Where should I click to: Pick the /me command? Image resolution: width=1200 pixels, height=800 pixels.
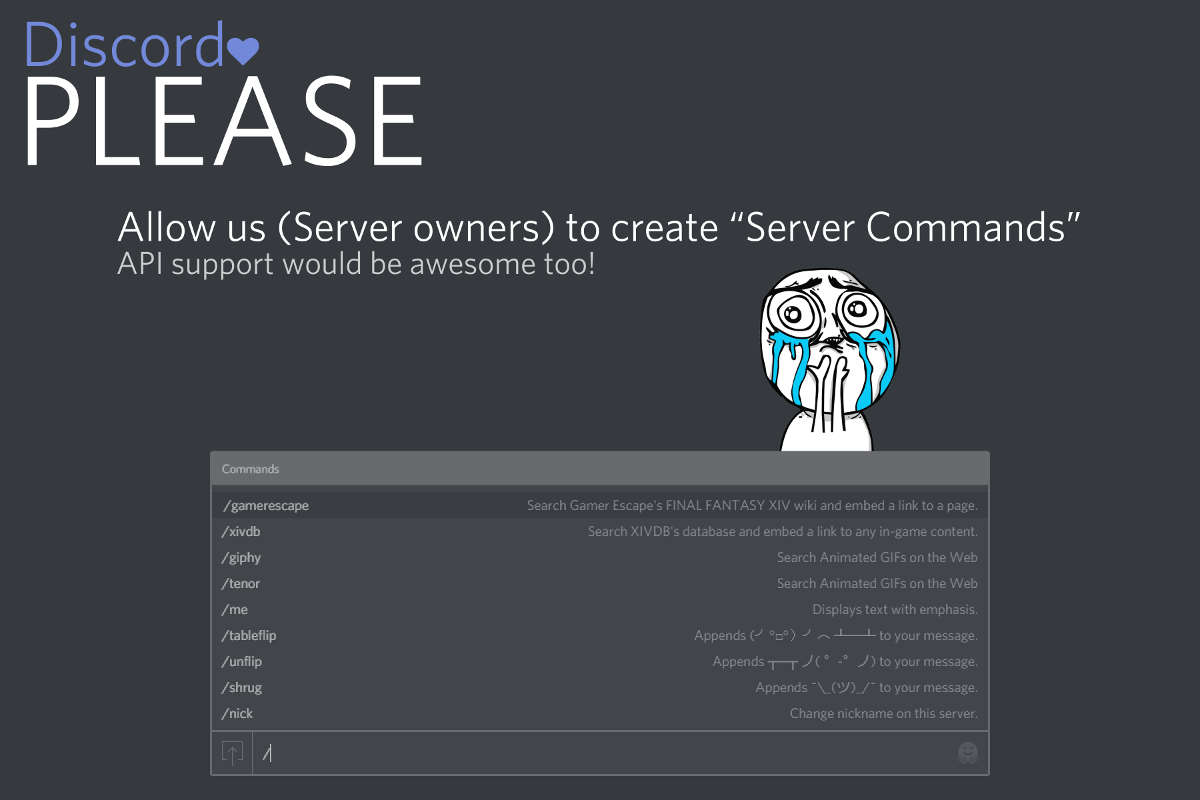pos(600,609)
